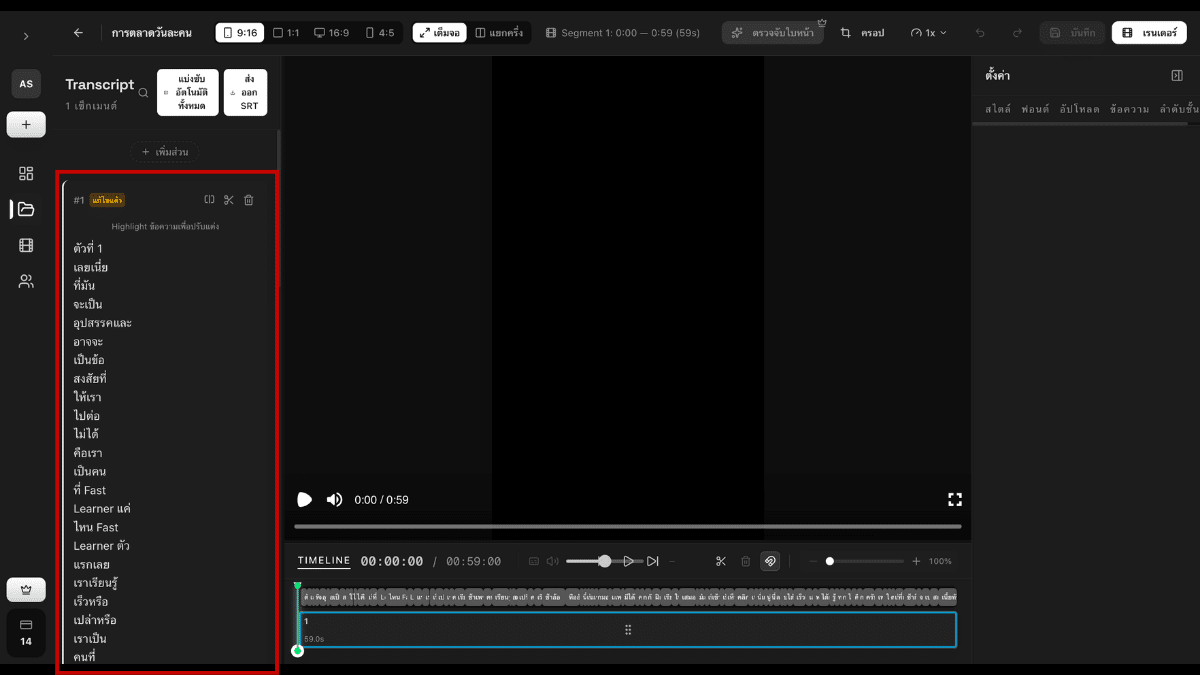Select the 16:9 aspect ratio option
The width and height of the screenshot is (1200, 675).
tap(331, 33)
